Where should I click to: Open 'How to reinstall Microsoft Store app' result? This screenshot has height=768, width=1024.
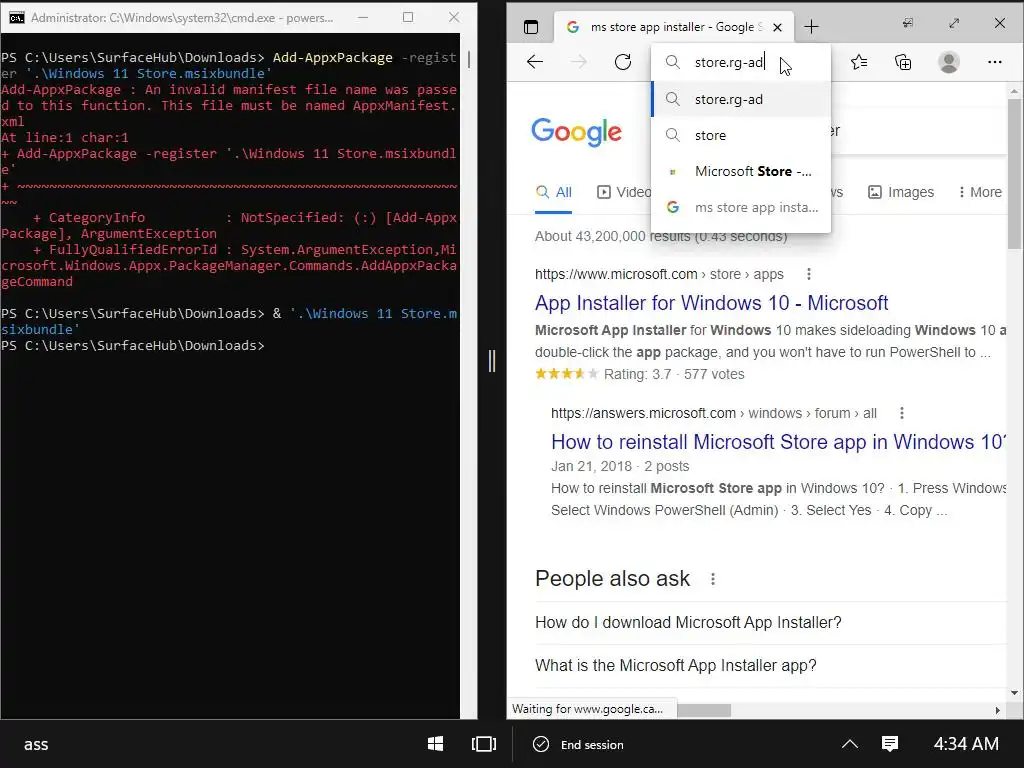coord(777,442)
